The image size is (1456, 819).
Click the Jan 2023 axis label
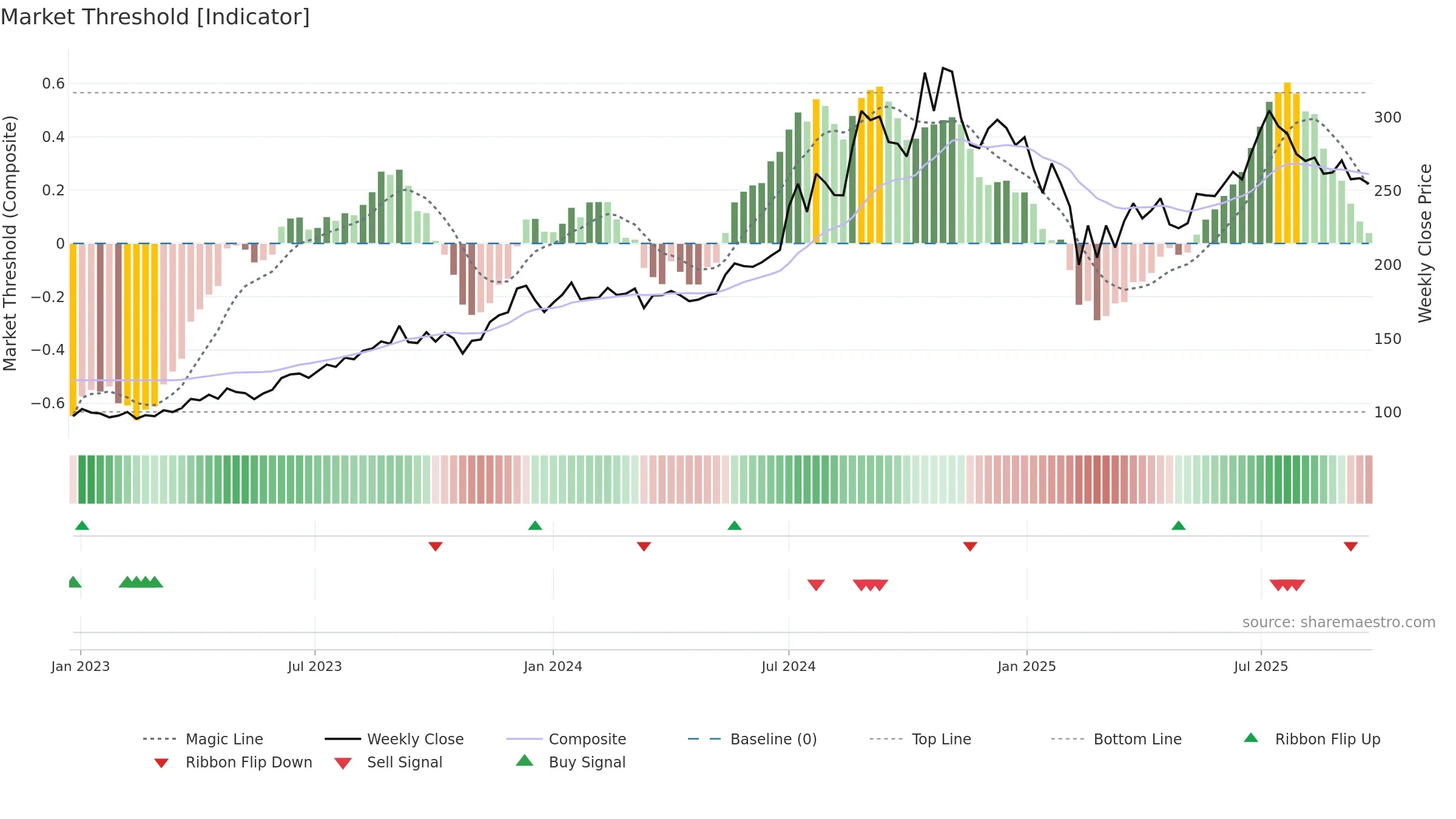81,667
